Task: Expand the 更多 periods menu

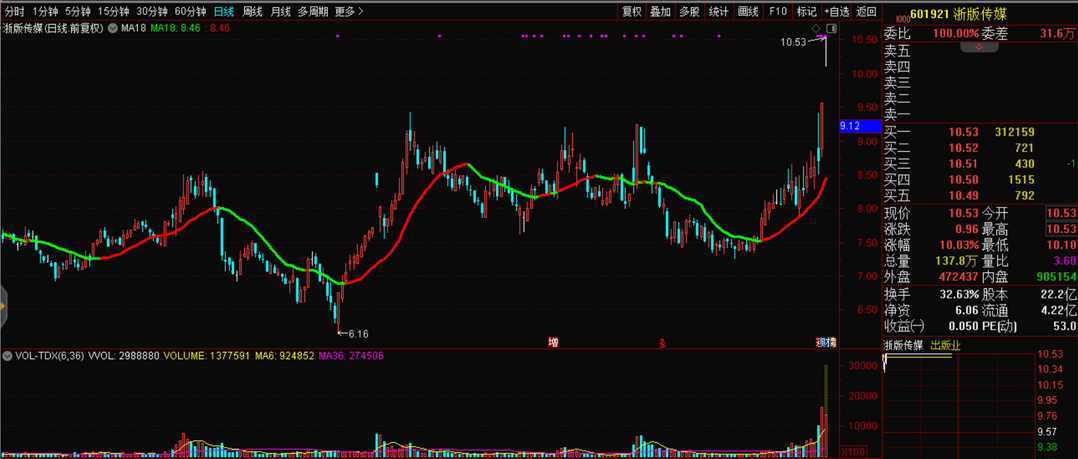Action: tap(349, 11)
